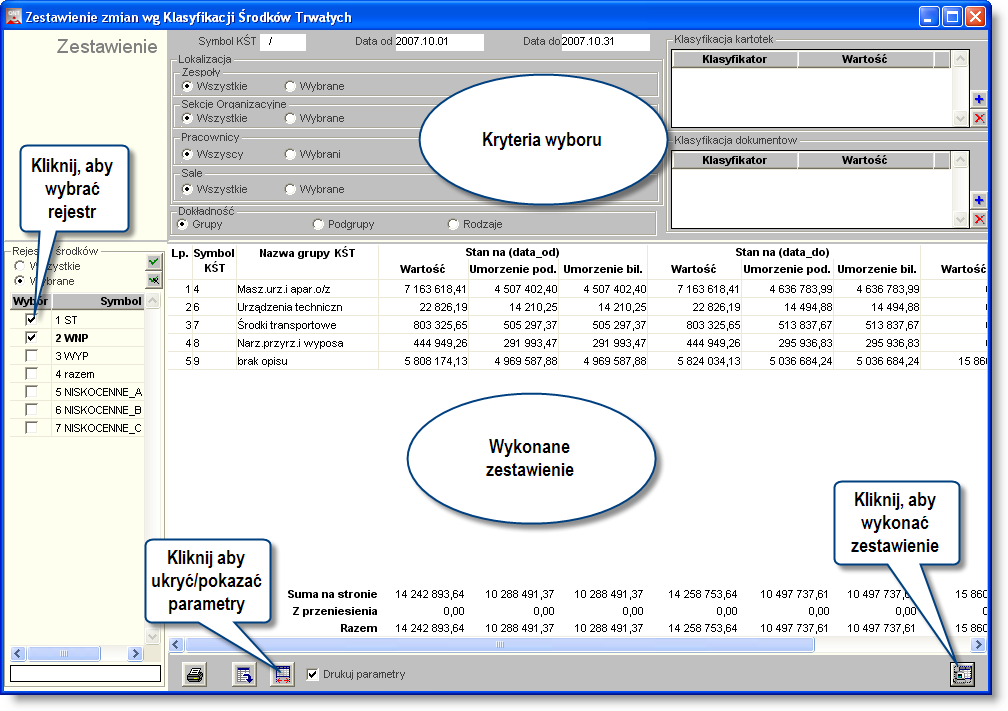Click the Klasyfikacja dokumentow scroll-up arrow
The height and width of the screenshot is (711, 1008).
click(x=960, y=159)
